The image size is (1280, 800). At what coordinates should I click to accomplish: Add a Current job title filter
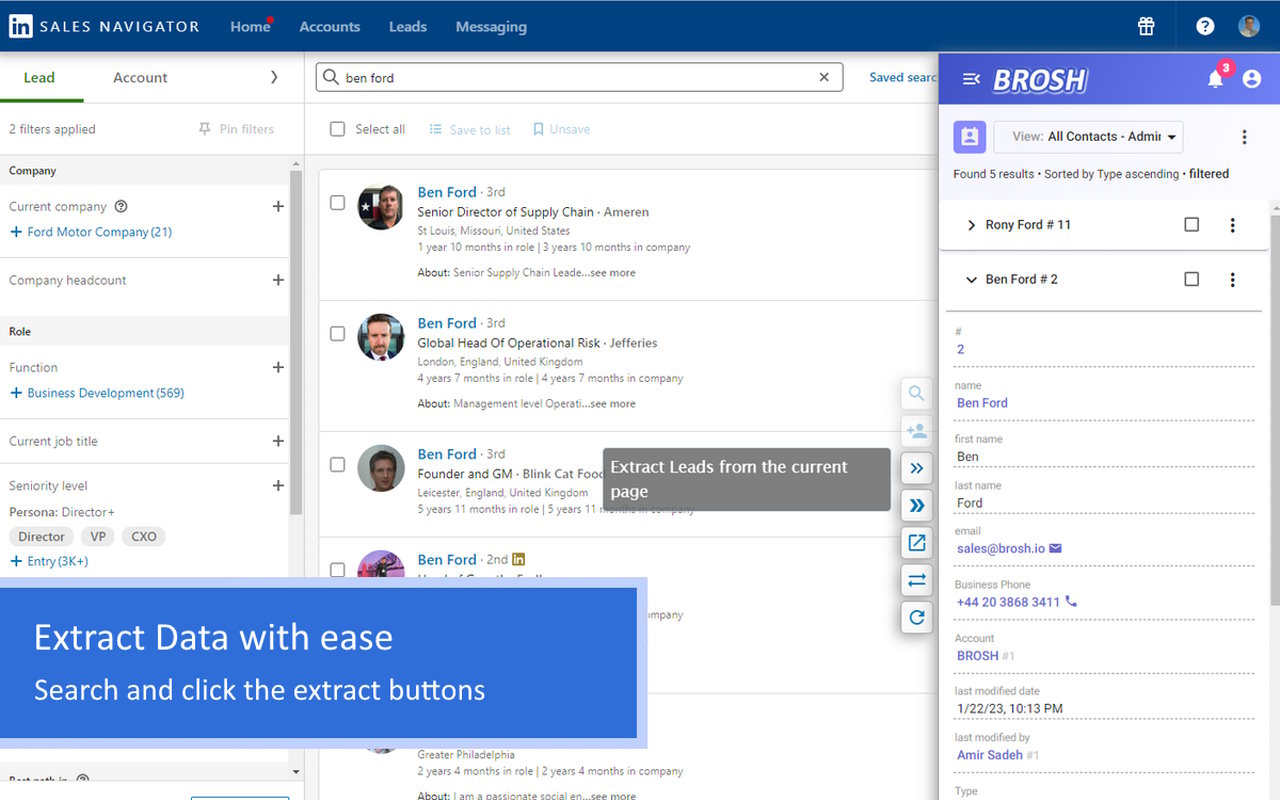(278, 441)
